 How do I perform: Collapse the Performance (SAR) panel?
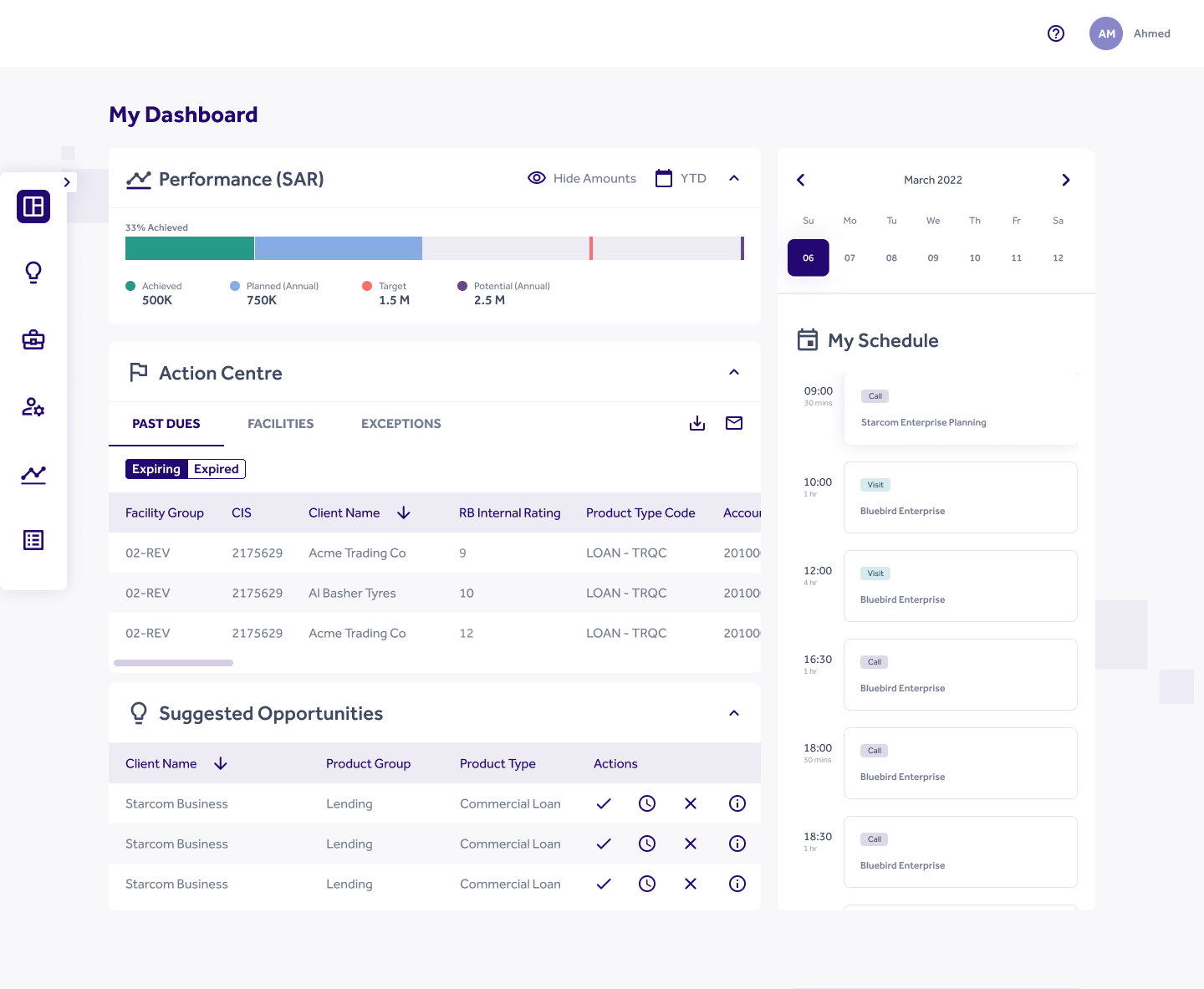point(734,178)
